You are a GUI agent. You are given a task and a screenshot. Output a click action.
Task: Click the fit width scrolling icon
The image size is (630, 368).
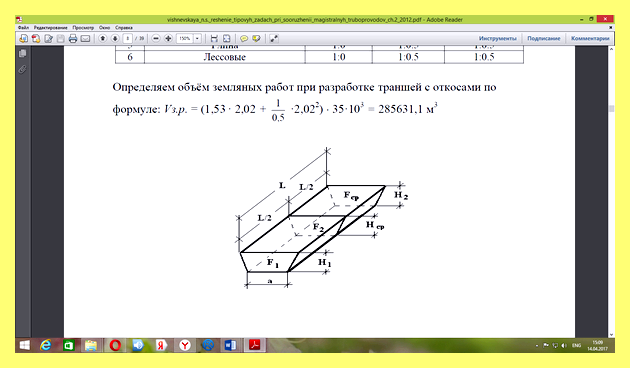pyautogui.click(x=214, y=39)
